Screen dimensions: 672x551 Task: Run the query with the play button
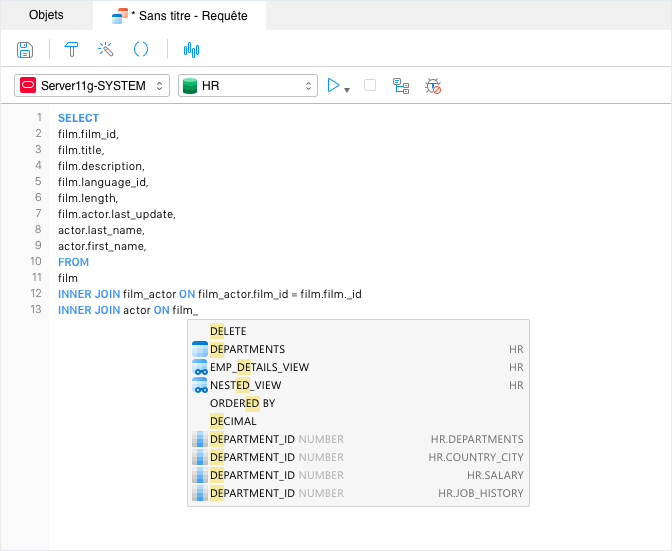(x=333, y=85)
